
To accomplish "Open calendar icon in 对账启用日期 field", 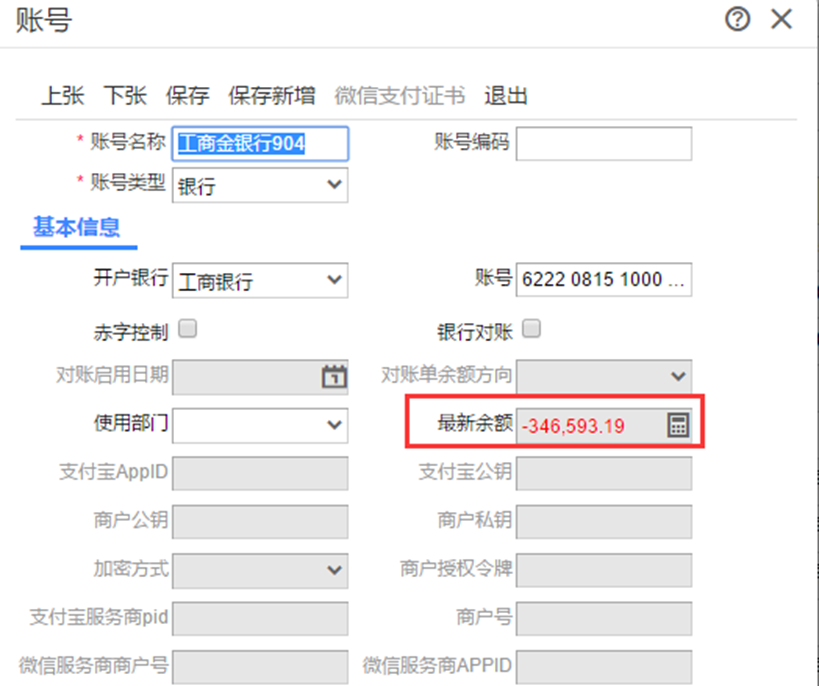I will (334, 376).
